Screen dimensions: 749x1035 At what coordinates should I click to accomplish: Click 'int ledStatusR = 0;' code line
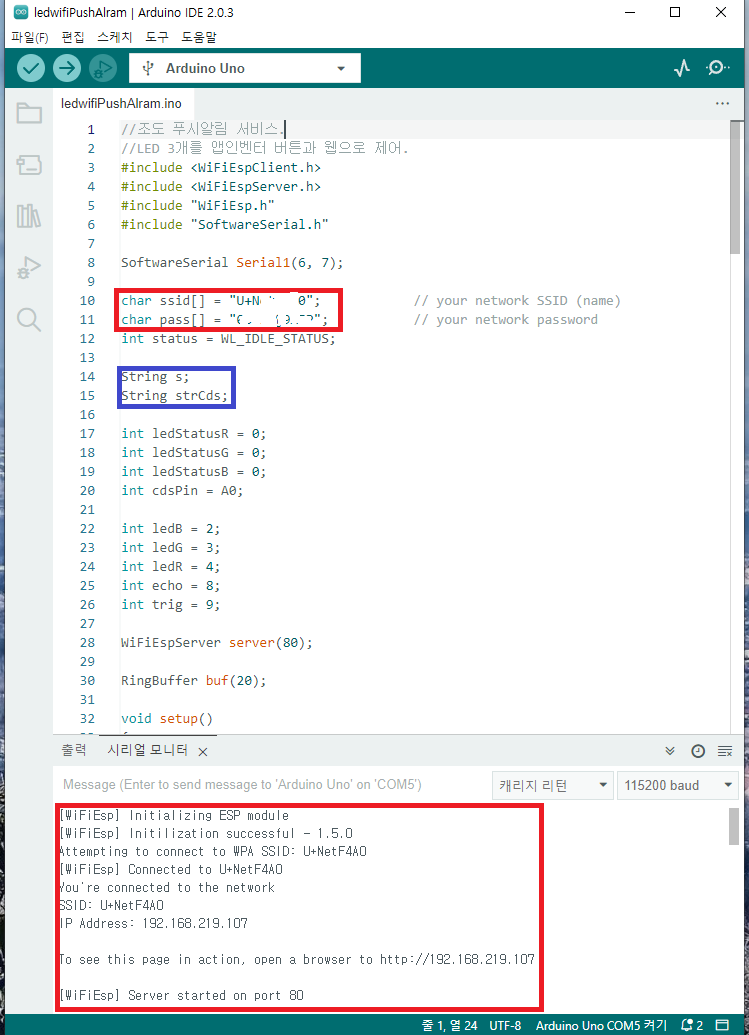193,434
